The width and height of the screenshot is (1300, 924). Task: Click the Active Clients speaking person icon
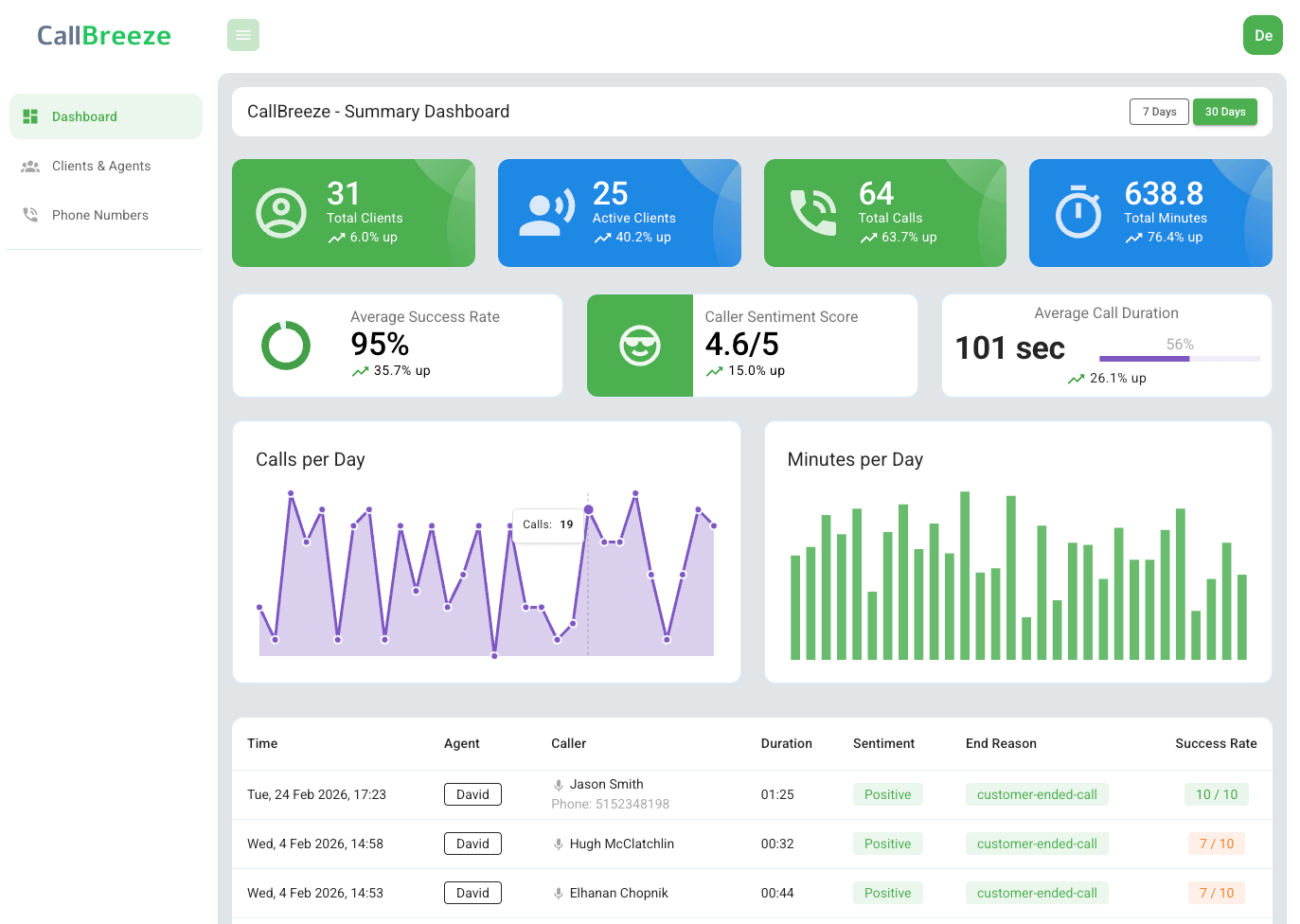(547, 213)
